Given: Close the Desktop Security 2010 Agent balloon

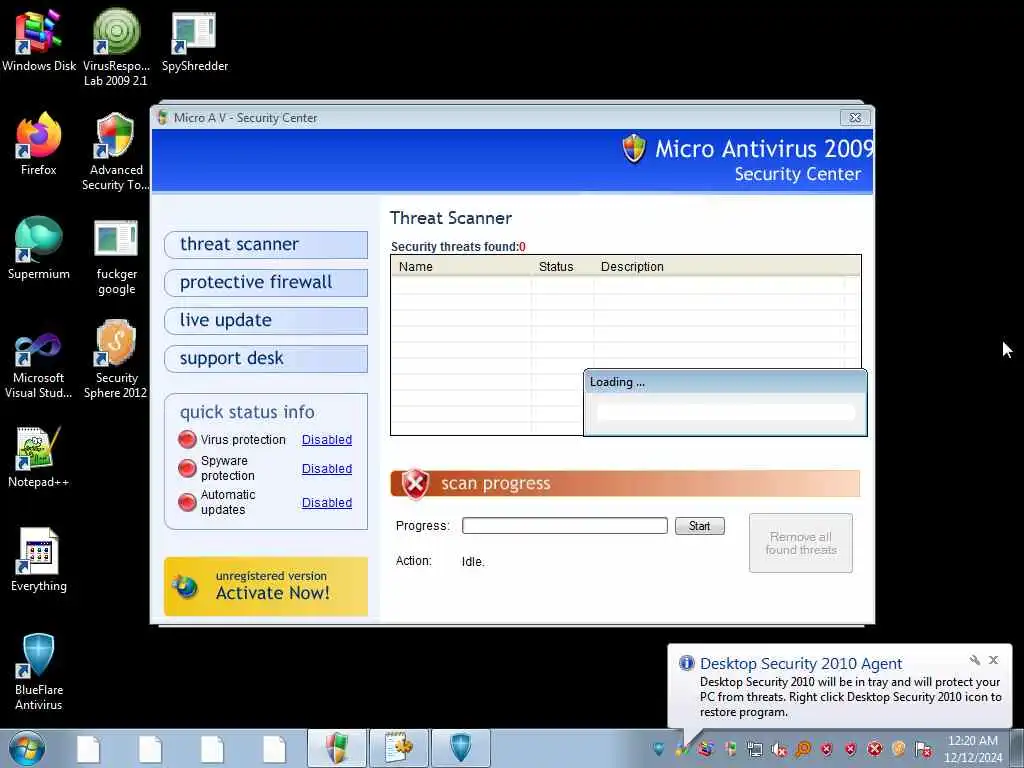Looking at the screenshot, I should point(993,660).
